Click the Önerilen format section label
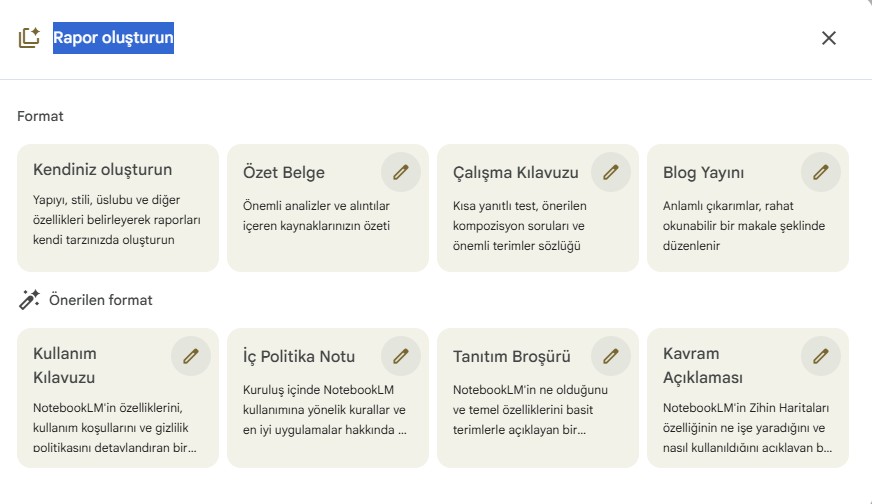Image resolution: width=872 pixels, height=504 pixels. tap(101, 300)
